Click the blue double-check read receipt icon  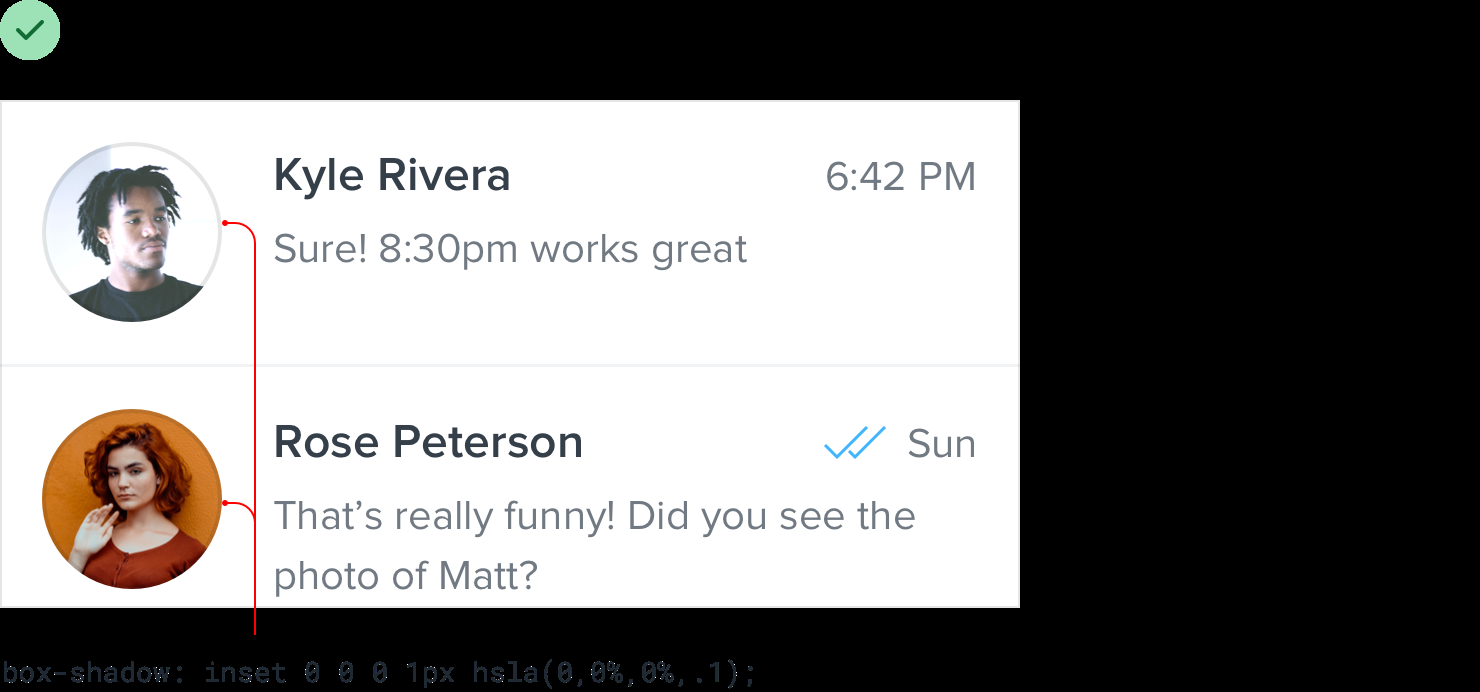pos(855,443)
